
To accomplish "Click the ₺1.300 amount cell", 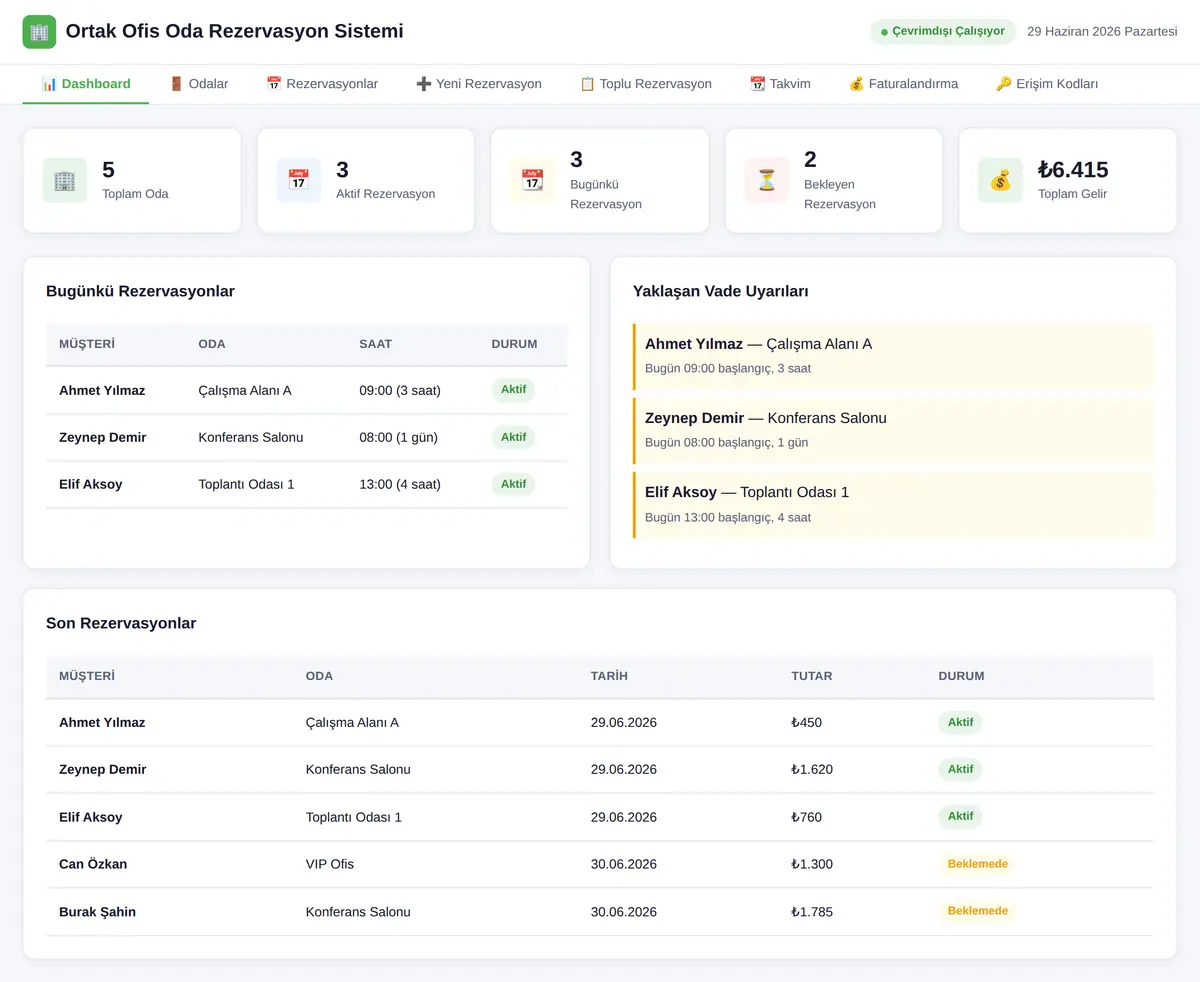I will tap(812, 864).
